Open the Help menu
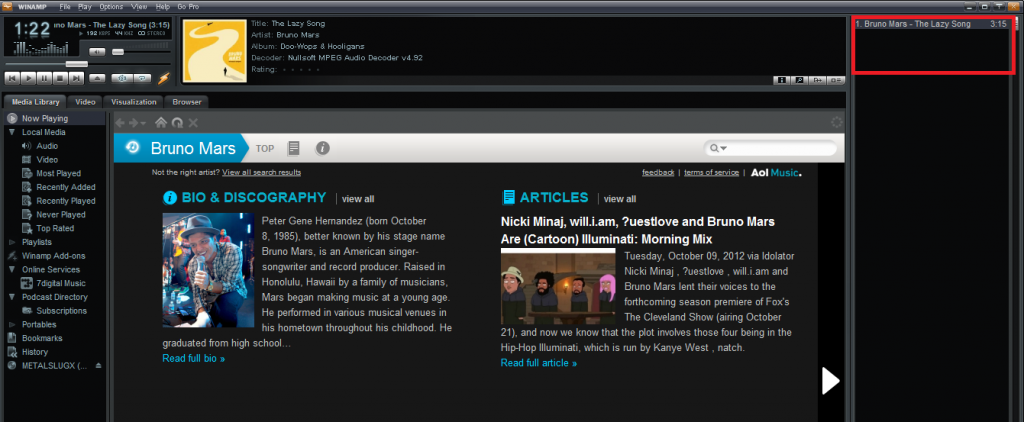1024x422 pixels. tap(163, 7)
